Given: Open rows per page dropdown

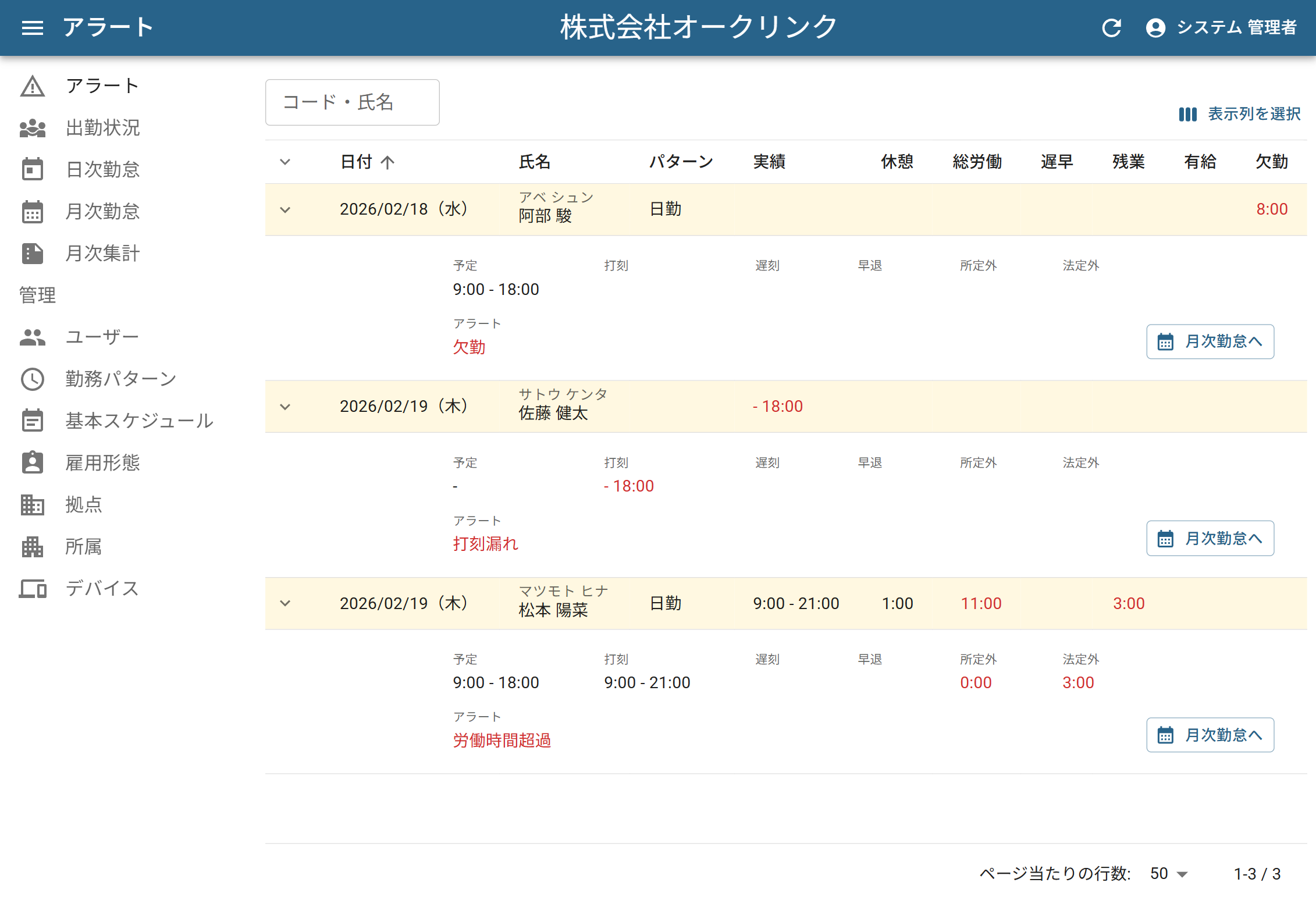Looking at the screenshot, I should 1168,874.
